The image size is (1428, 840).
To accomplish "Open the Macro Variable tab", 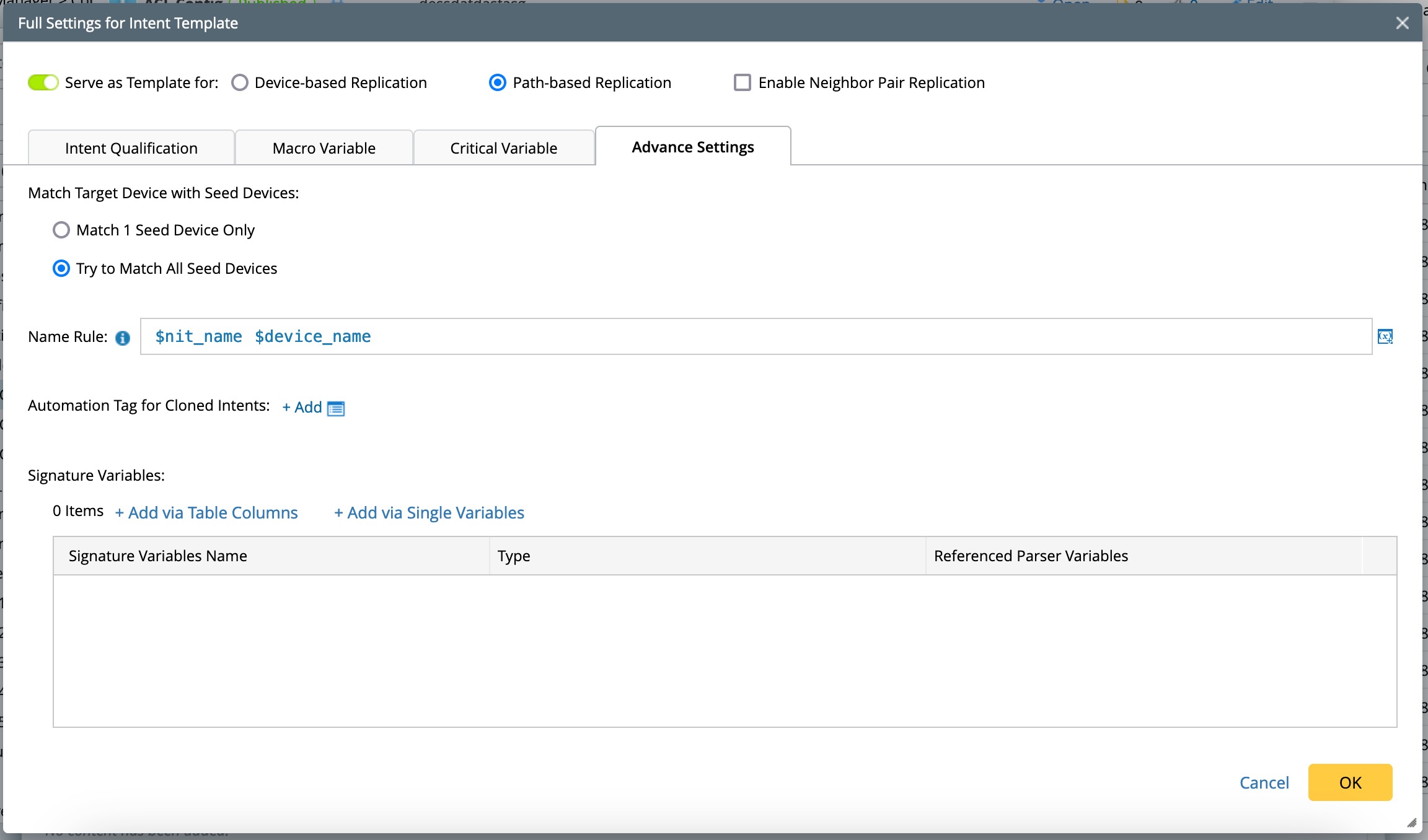I will pyautogui.click(x=324, y=148).
